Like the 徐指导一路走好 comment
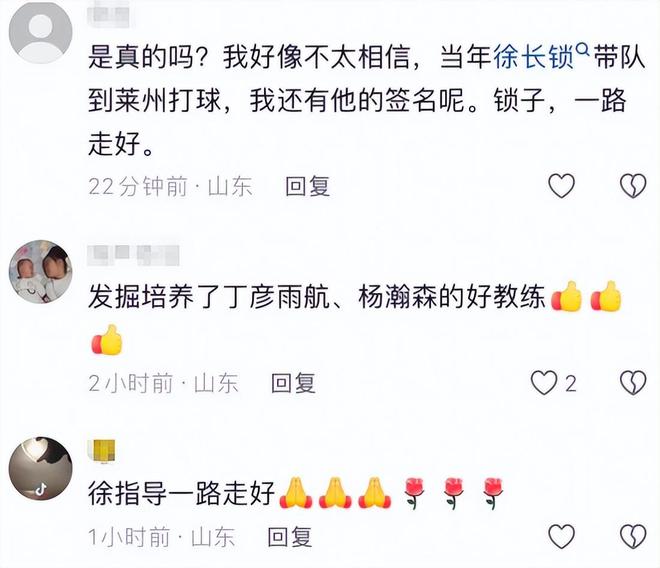The image size is (660, 568). (x=562, y=536)
